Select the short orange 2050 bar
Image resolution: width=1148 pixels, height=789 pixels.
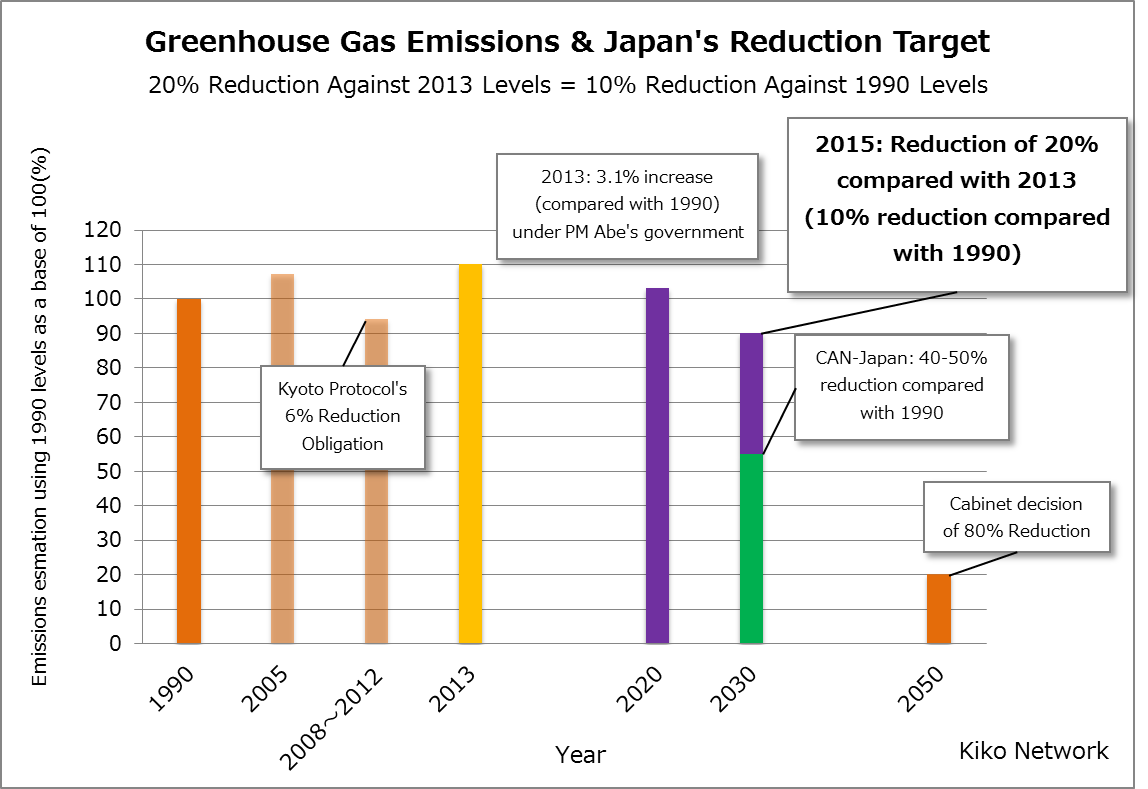point(939,610)
